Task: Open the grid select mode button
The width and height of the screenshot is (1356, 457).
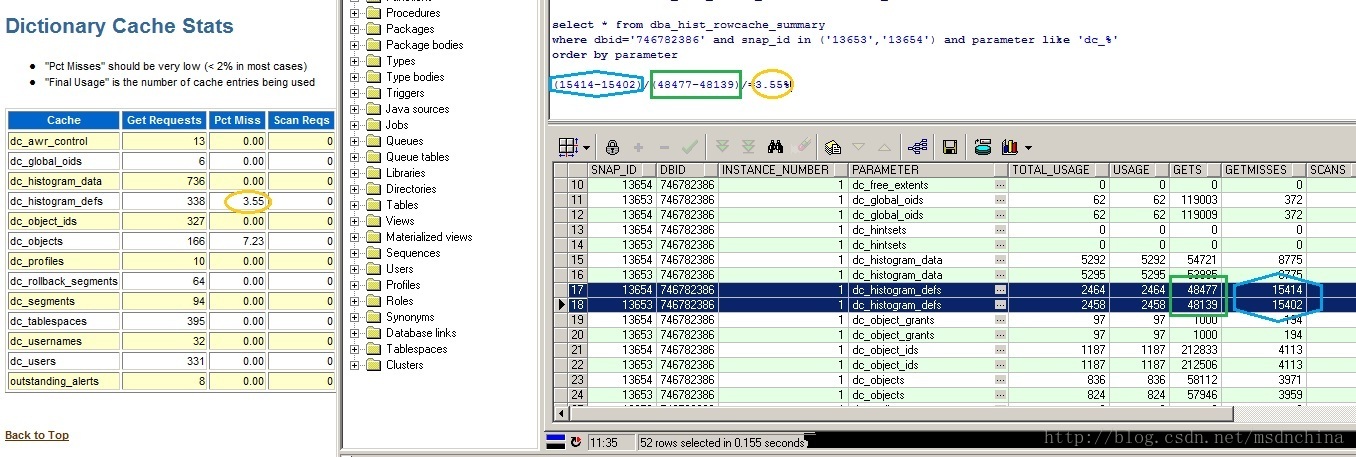Action: [x=567, y=147]
